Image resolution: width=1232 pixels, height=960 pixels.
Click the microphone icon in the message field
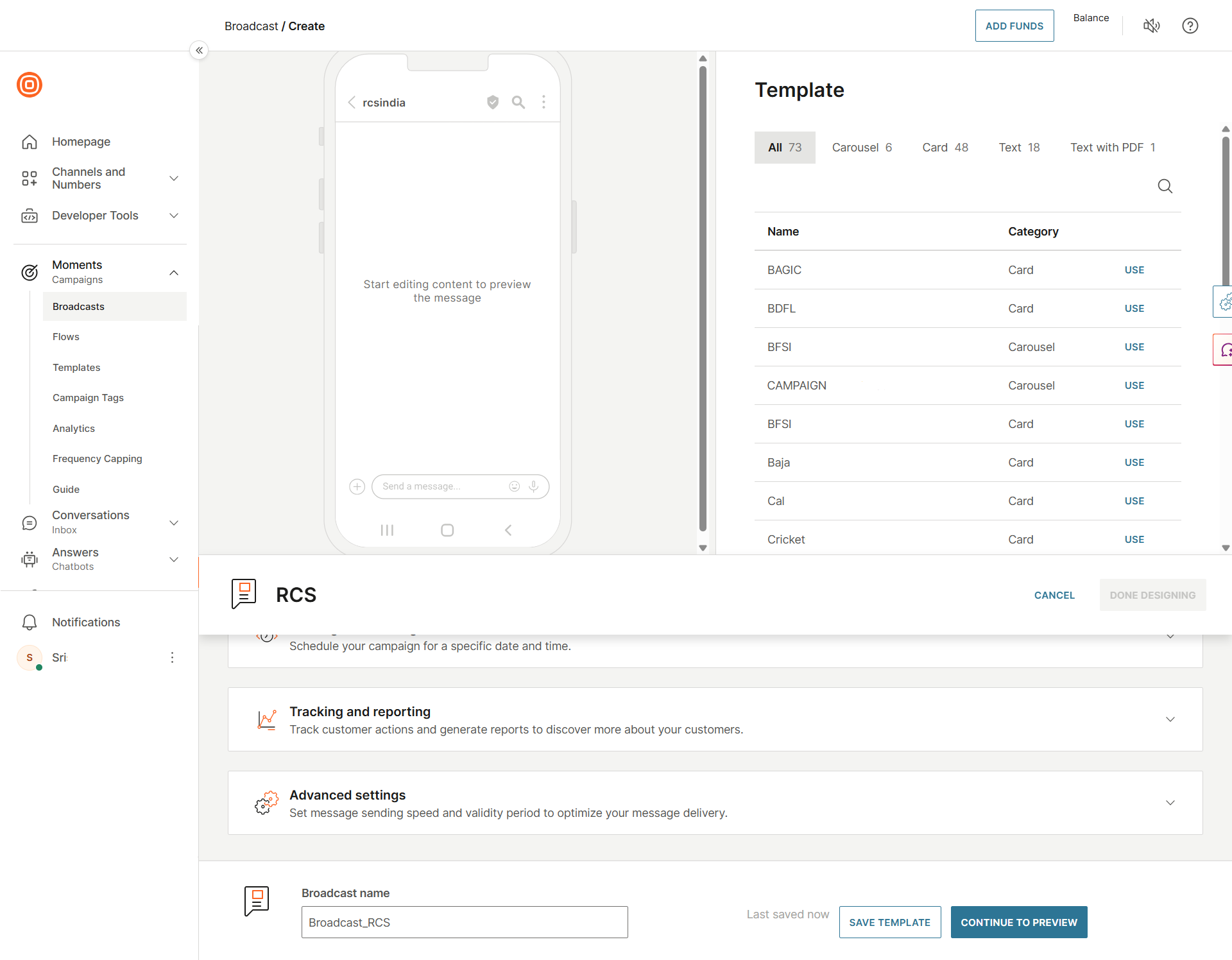[533, 486]
